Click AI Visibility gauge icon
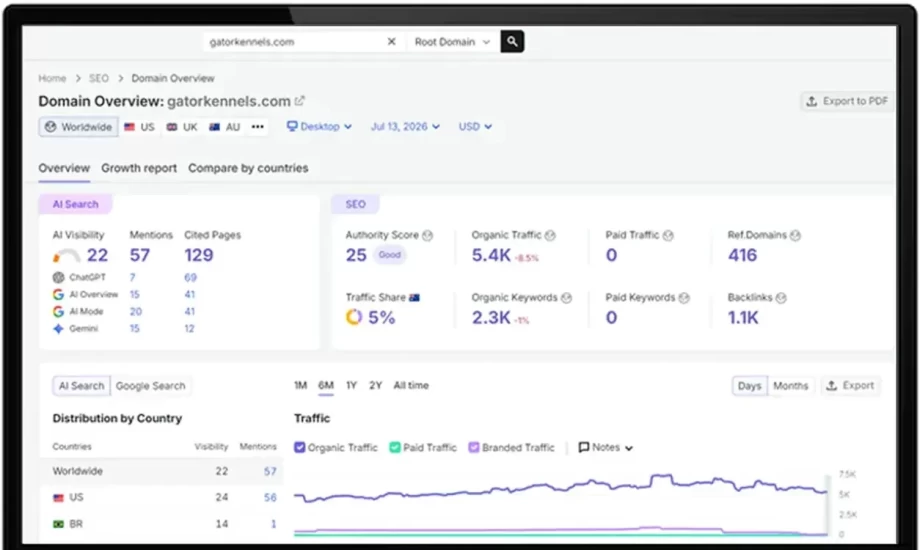Screen dimensions: 920x550 [x=66, y=255]
